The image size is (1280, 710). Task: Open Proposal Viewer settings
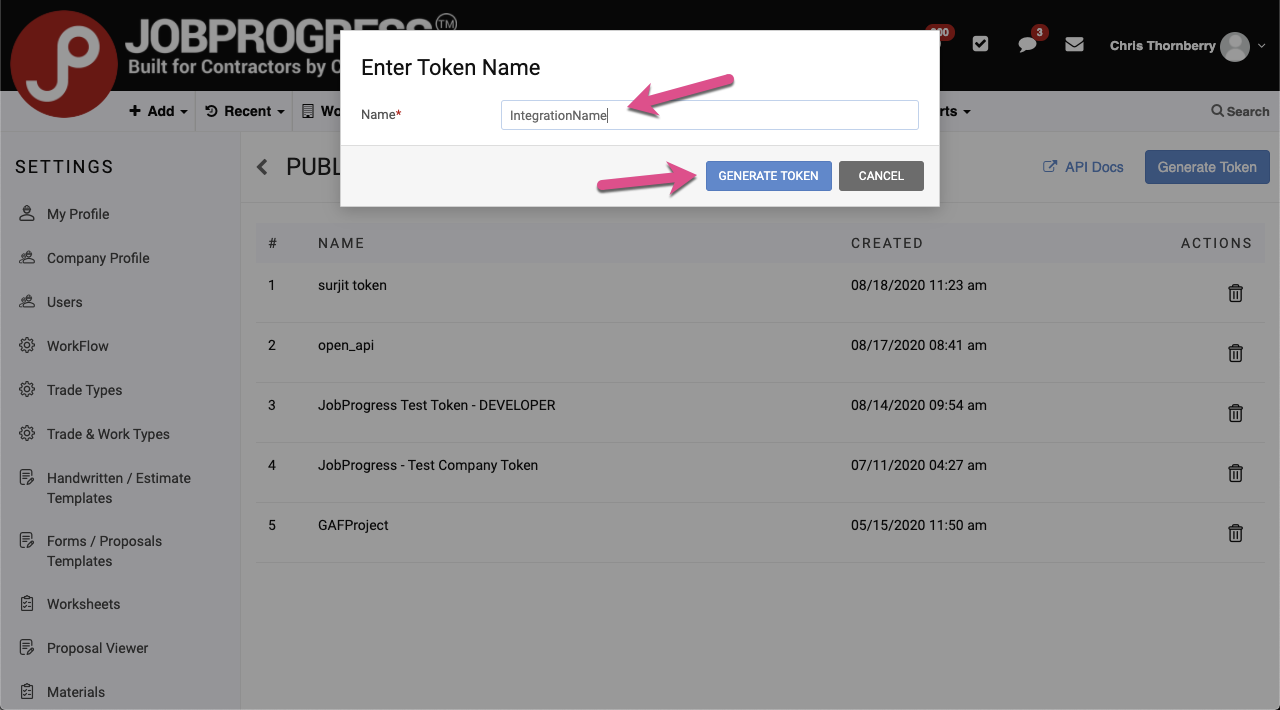click(97, 648)
